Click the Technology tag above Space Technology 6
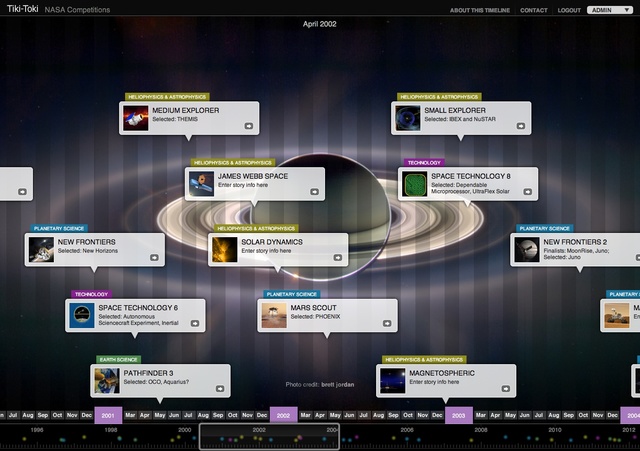The image size is (640, 451). pyautogui.click(x=91, y=294)
